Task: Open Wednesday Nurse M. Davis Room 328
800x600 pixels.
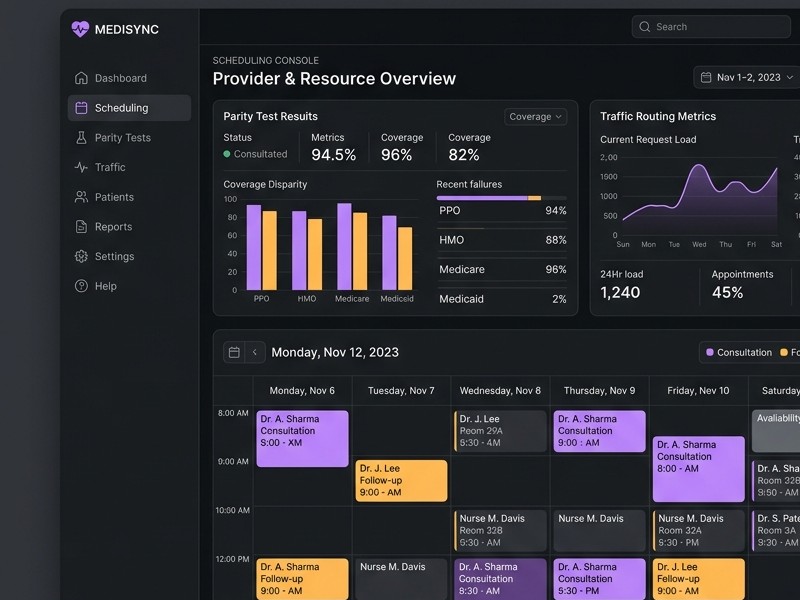Action: click(500, 531)
